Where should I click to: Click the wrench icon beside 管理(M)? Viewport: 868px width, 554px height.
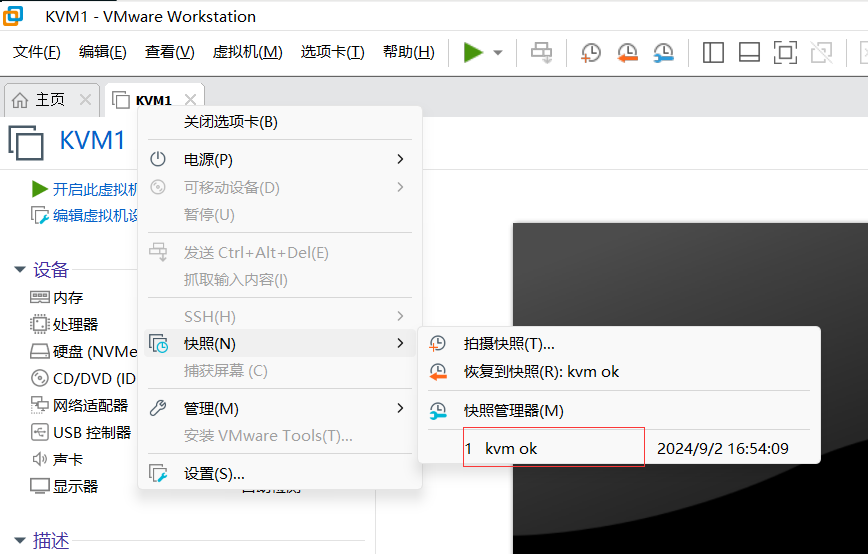pos(158,408)
